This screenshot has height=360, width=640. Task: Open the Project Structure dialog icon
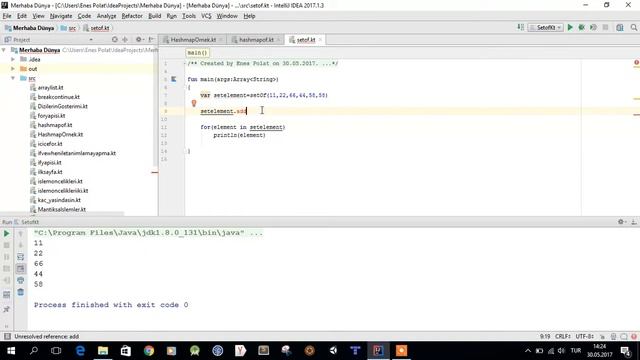620,27
